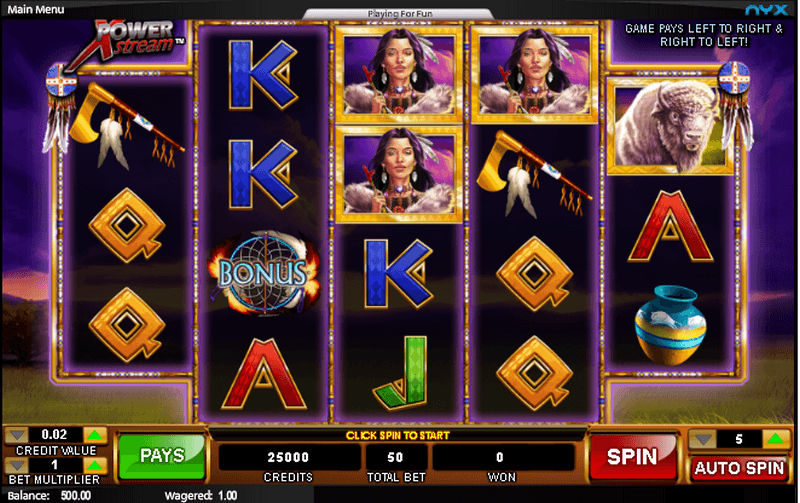This screenshot has width=800, height=503.
Task: Select the tomahawk symbol on first reel
Action: (126, 125)
